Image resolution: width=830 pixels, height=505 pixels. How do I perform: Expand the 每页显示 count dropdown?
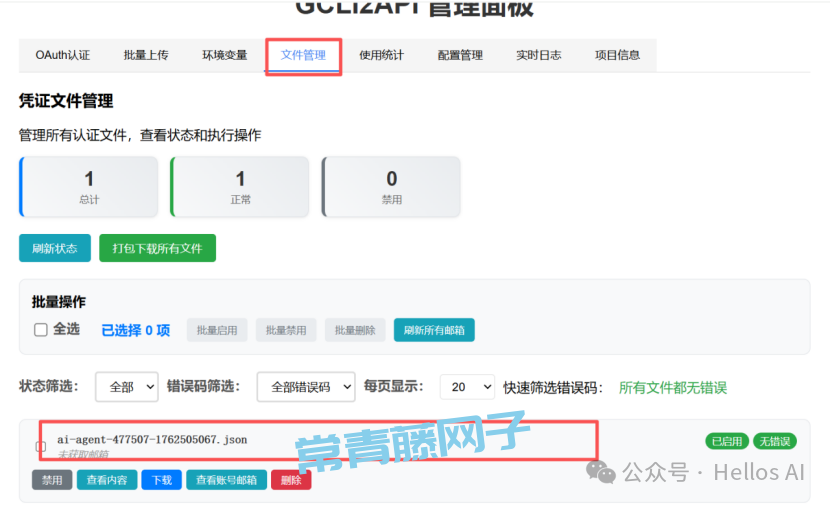point(468,387)
